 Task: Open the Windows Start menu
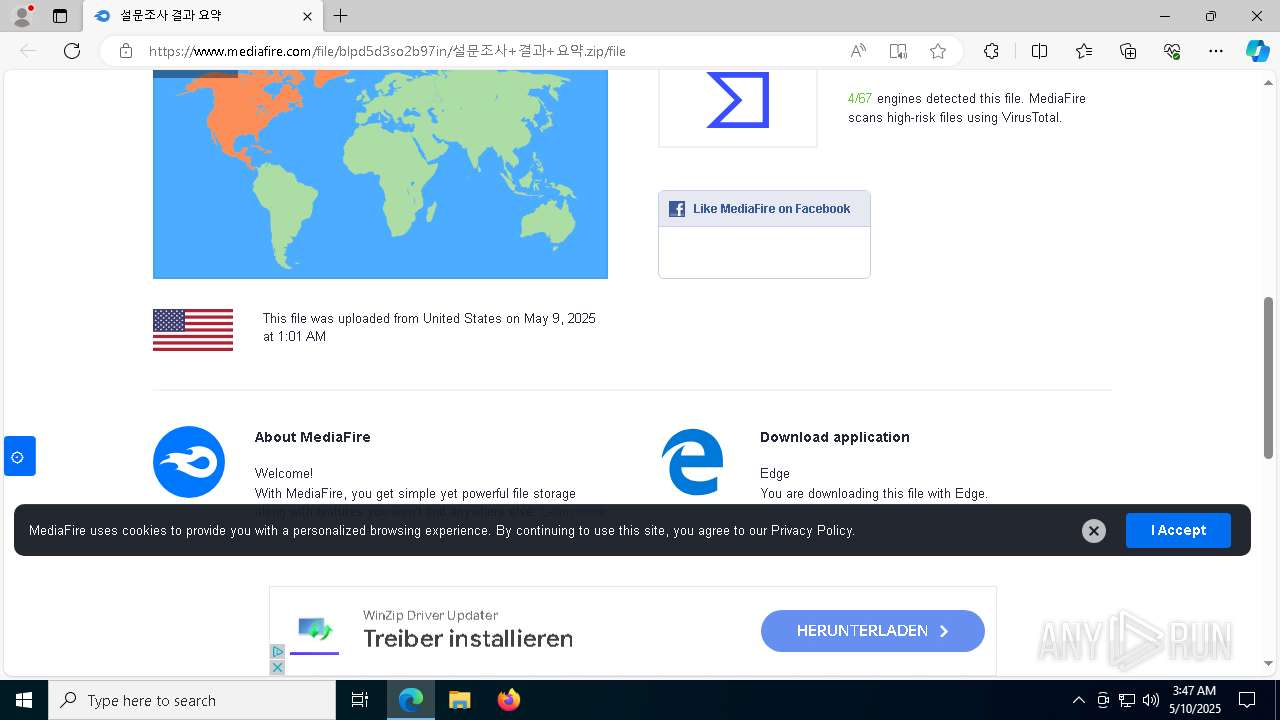24,700
